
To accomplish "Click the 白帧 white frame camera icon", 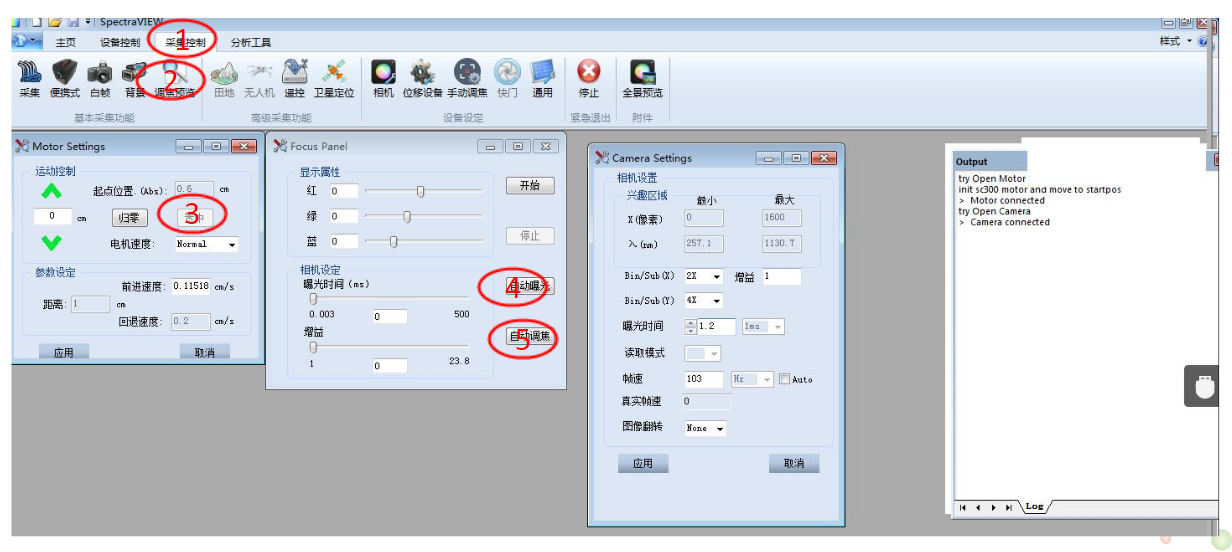I will pos(100,75).
